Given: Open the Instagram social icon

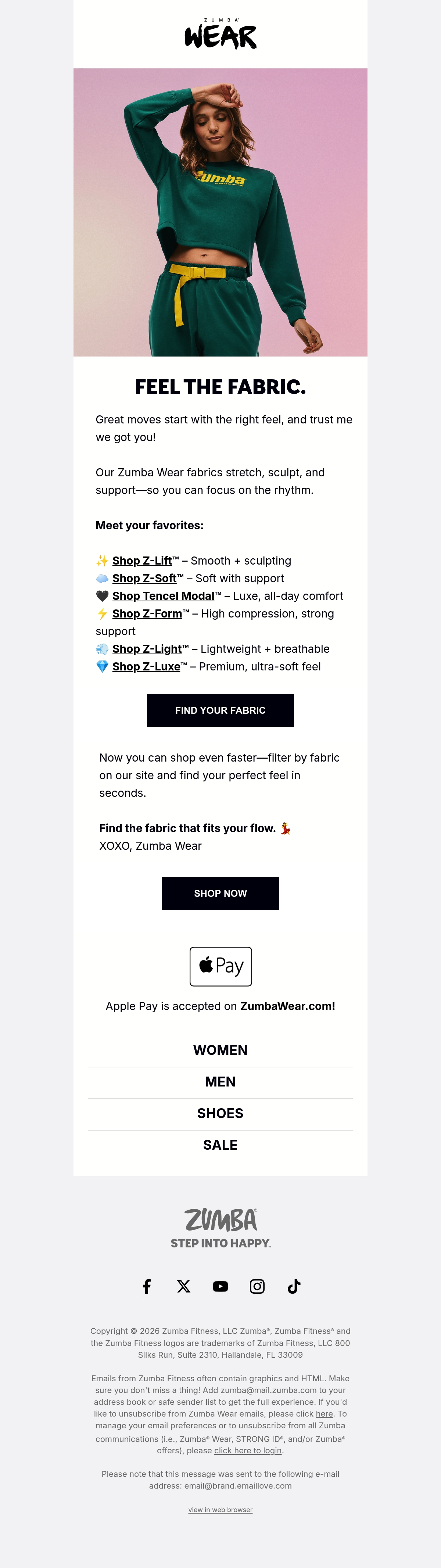Looking at the screenshot, I should pos(257,1286).
